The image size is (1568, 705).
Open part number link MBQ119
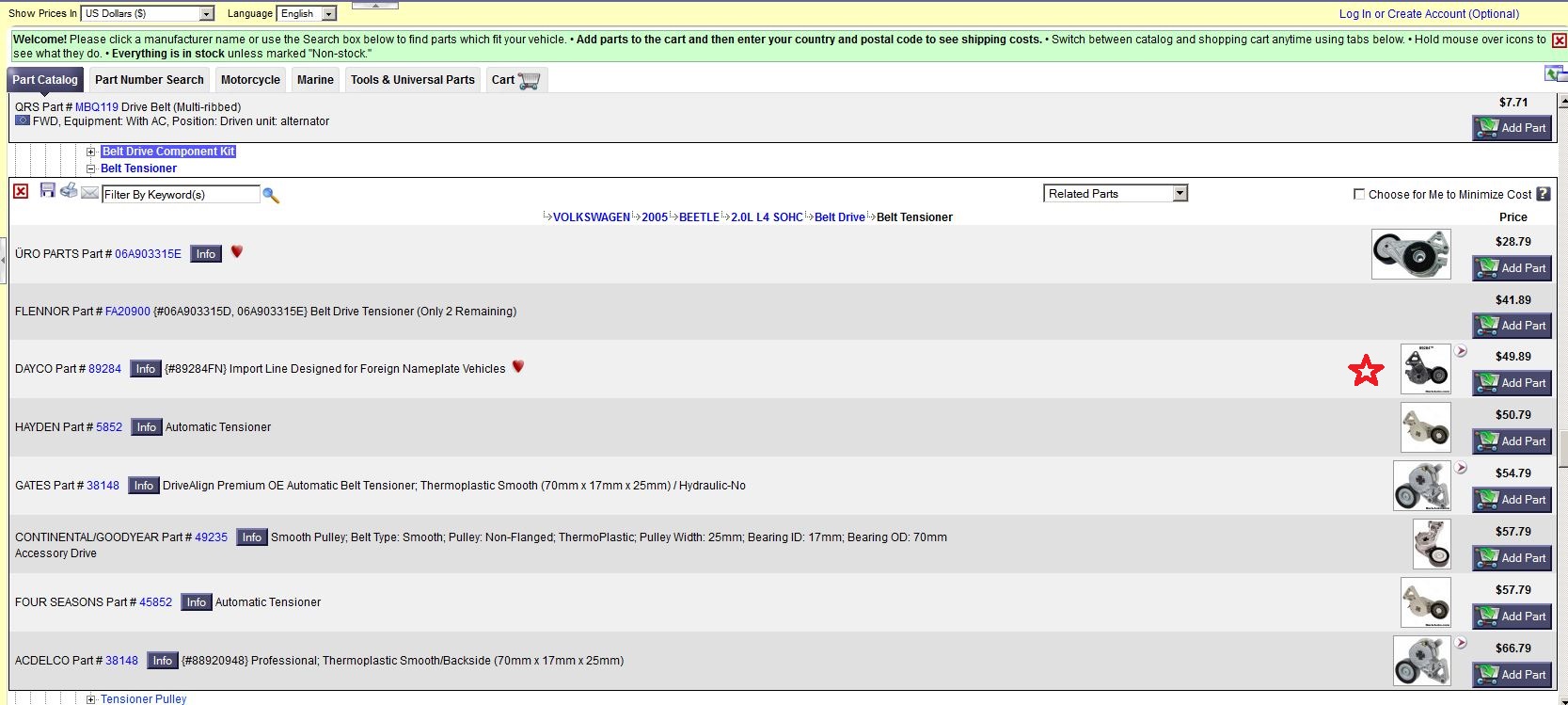[x=97, y=107]
